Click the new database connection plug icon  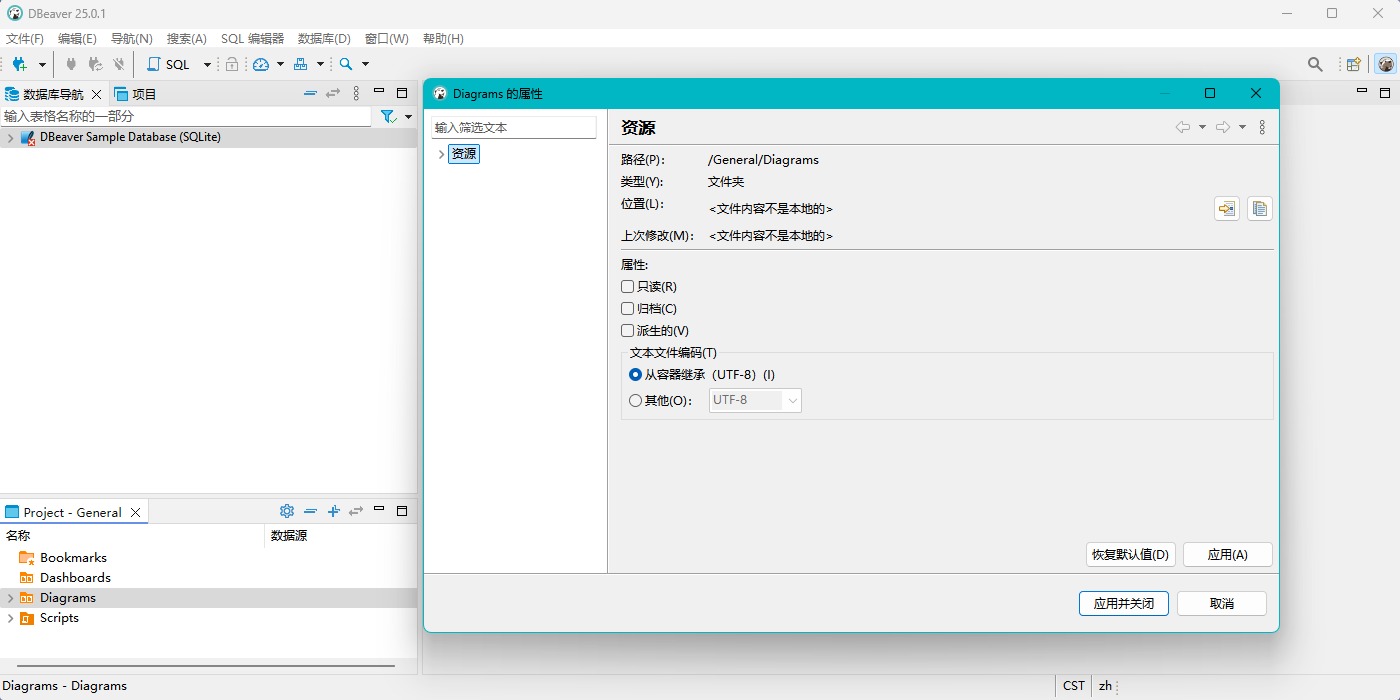coord(19,64)
